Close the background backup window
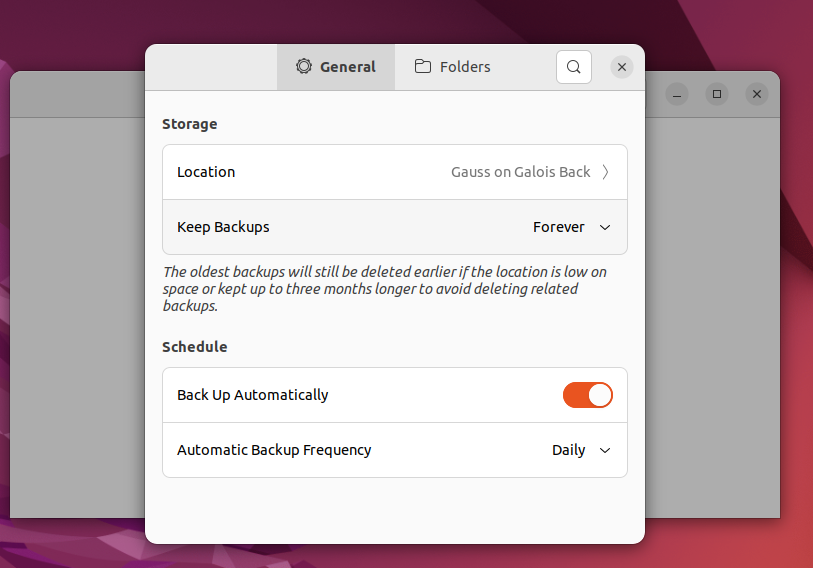The height and width of the screenshot is (568, 813). (x=757, y=94)
